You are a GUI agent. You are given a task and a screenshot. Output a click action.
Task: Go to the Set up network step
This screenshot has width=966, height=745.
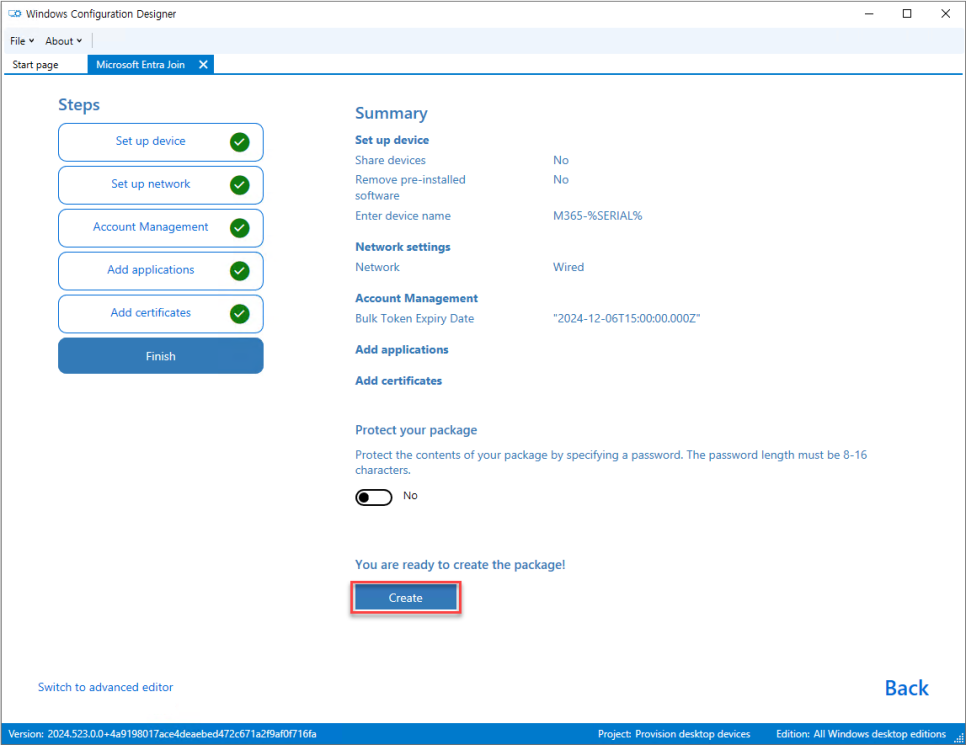pyautogui.click(x=161, y=185)
